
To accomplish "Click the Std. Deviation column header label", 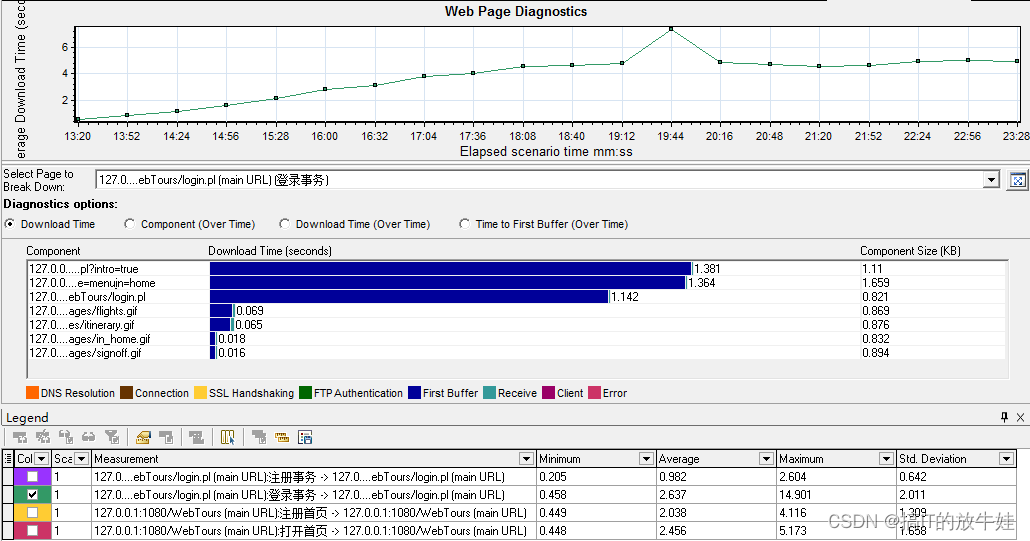I will [x=933, y=459].
